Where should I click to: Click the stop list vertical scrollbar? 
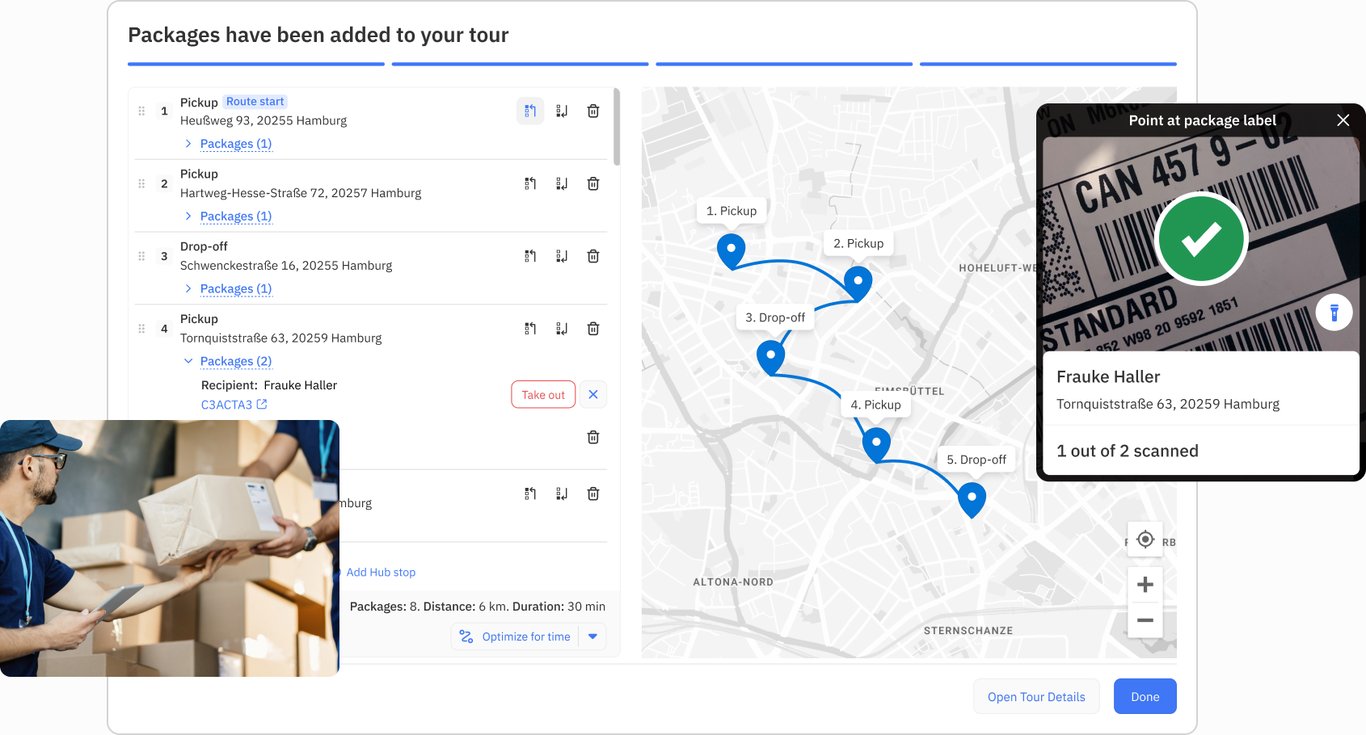coord(617,127)
